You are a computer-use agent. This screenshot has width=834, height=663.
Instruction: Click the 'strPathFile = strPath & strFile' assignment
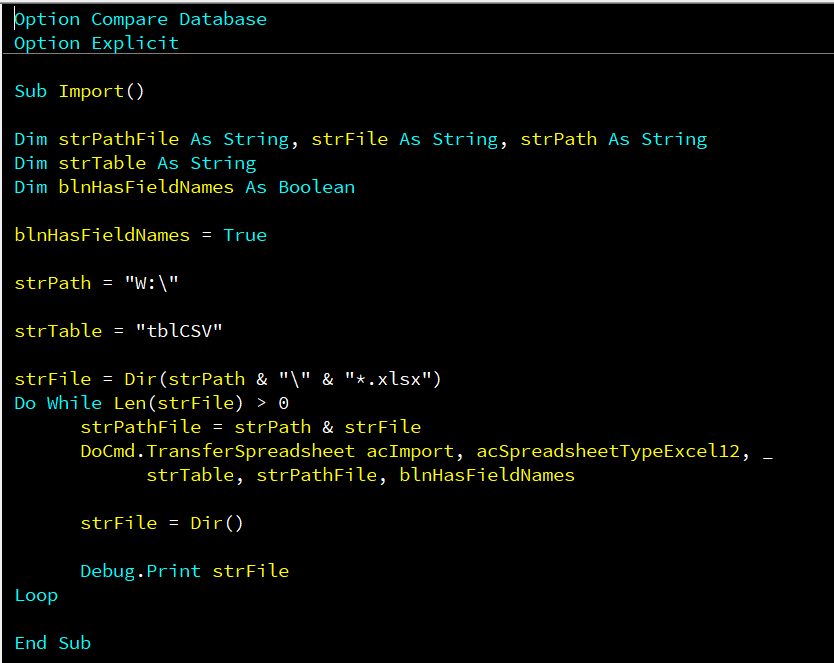pos(250,427)
